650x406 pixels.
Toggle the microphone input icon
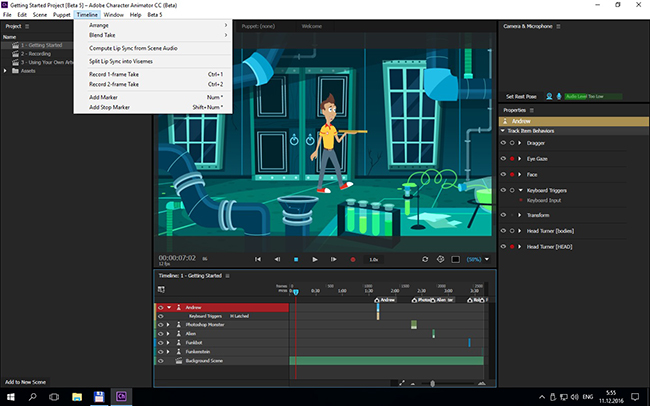point(558,96)
